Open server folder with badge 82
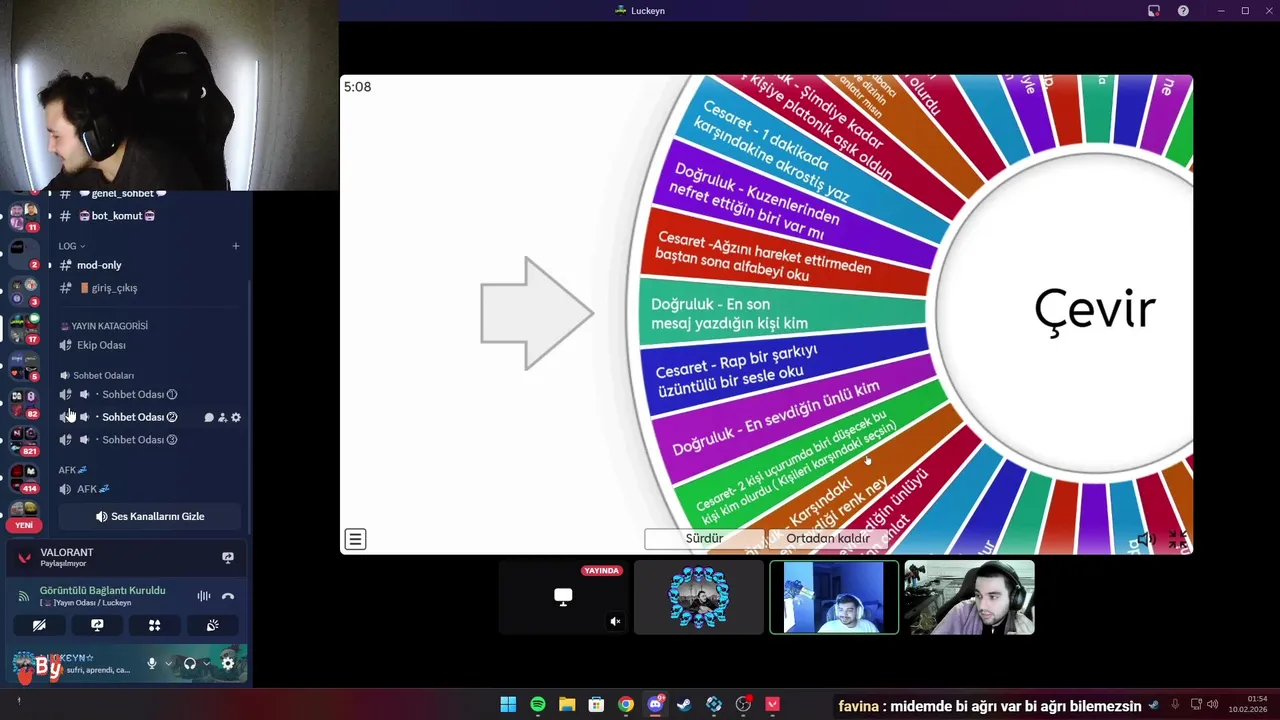The height and width of the screenshot is (720, 1280). pyautogui.click(x=24, y=403)
